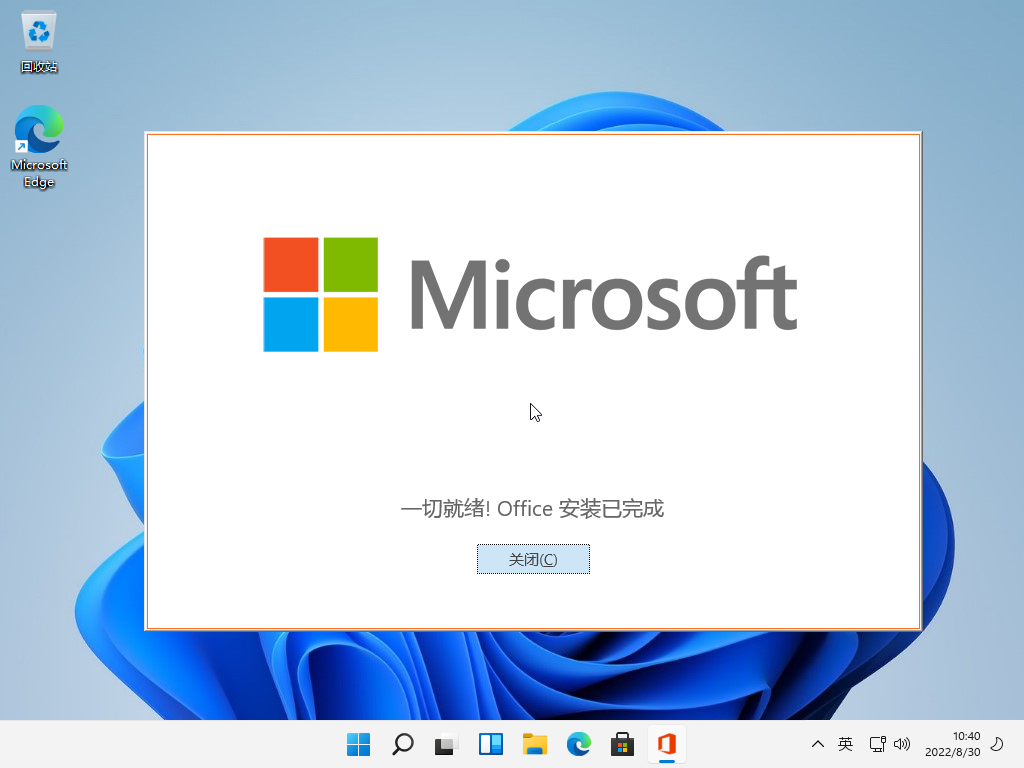Open taskbar Search magnifier

click(402, 744)
